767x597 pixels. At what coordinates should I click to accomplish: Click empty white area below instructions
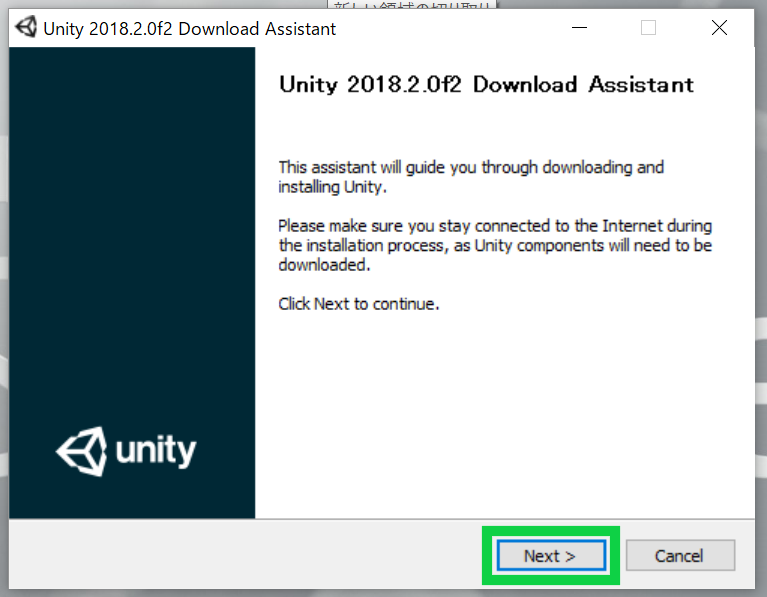500,420
